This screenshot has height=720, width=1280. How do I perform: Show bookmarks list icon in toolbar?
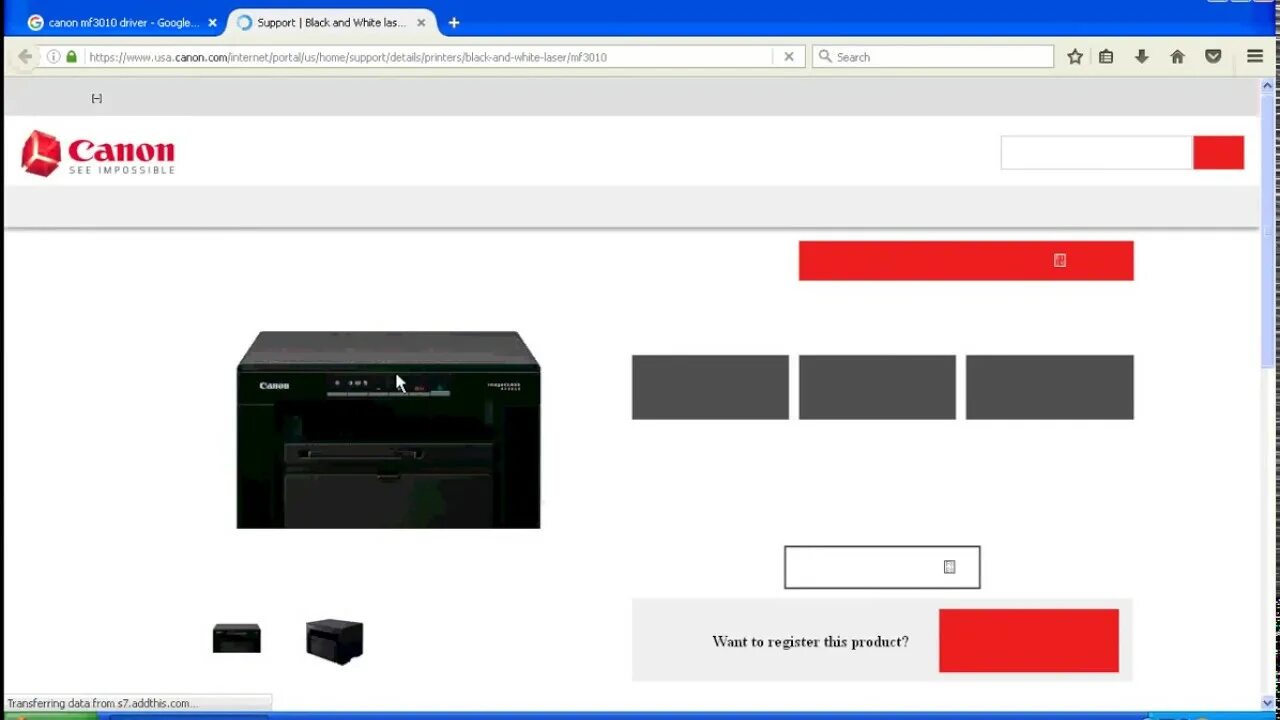coord(1106,57)
